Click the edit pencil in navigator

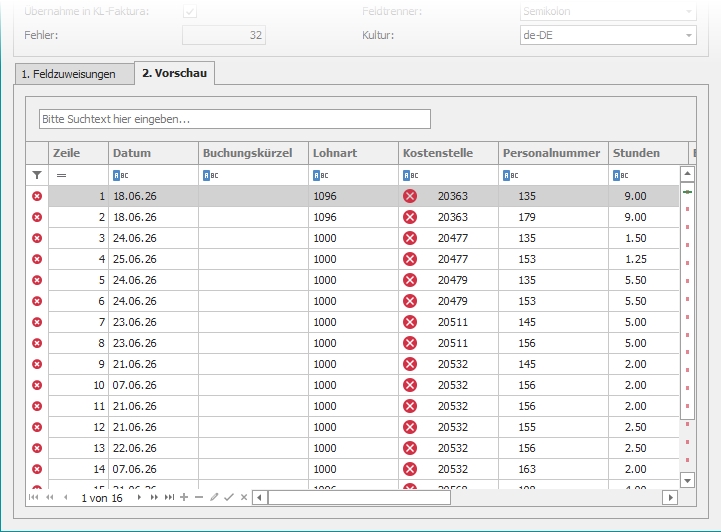pyautogui.click(x=214, y=497)
